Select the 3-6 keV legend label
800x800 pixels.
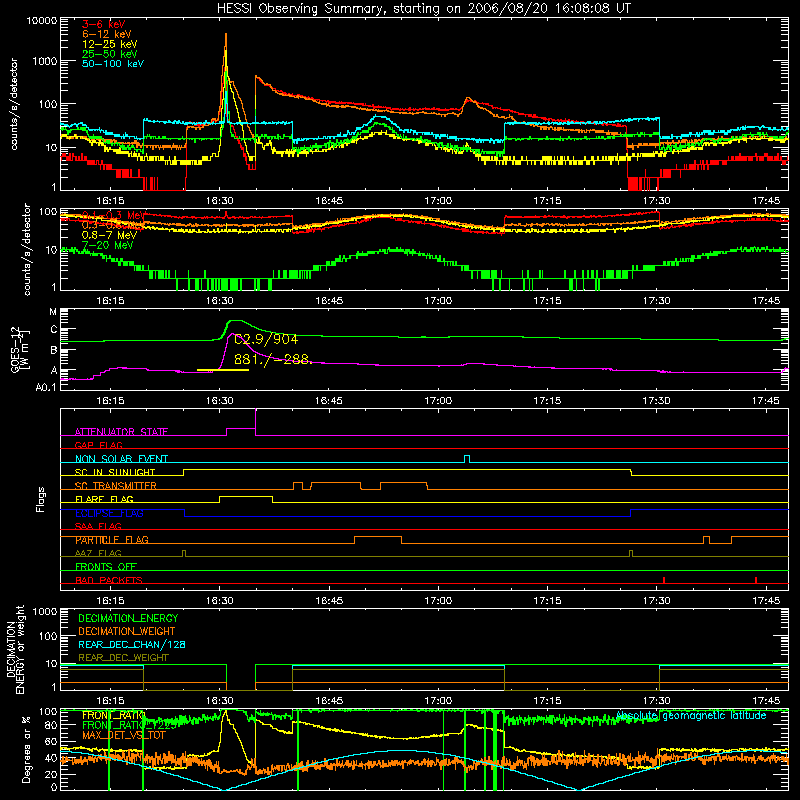[104, 24]
